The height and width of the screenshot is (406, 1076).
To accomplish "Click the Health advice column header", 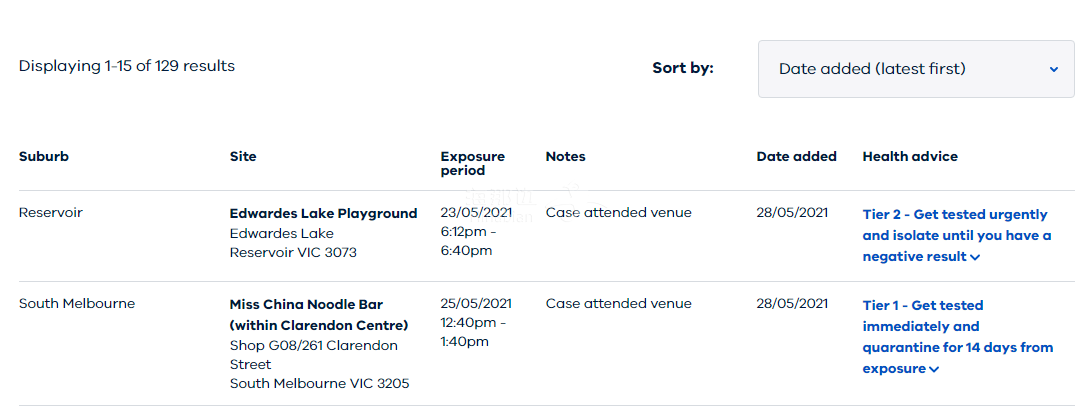I will pos(910,156).
